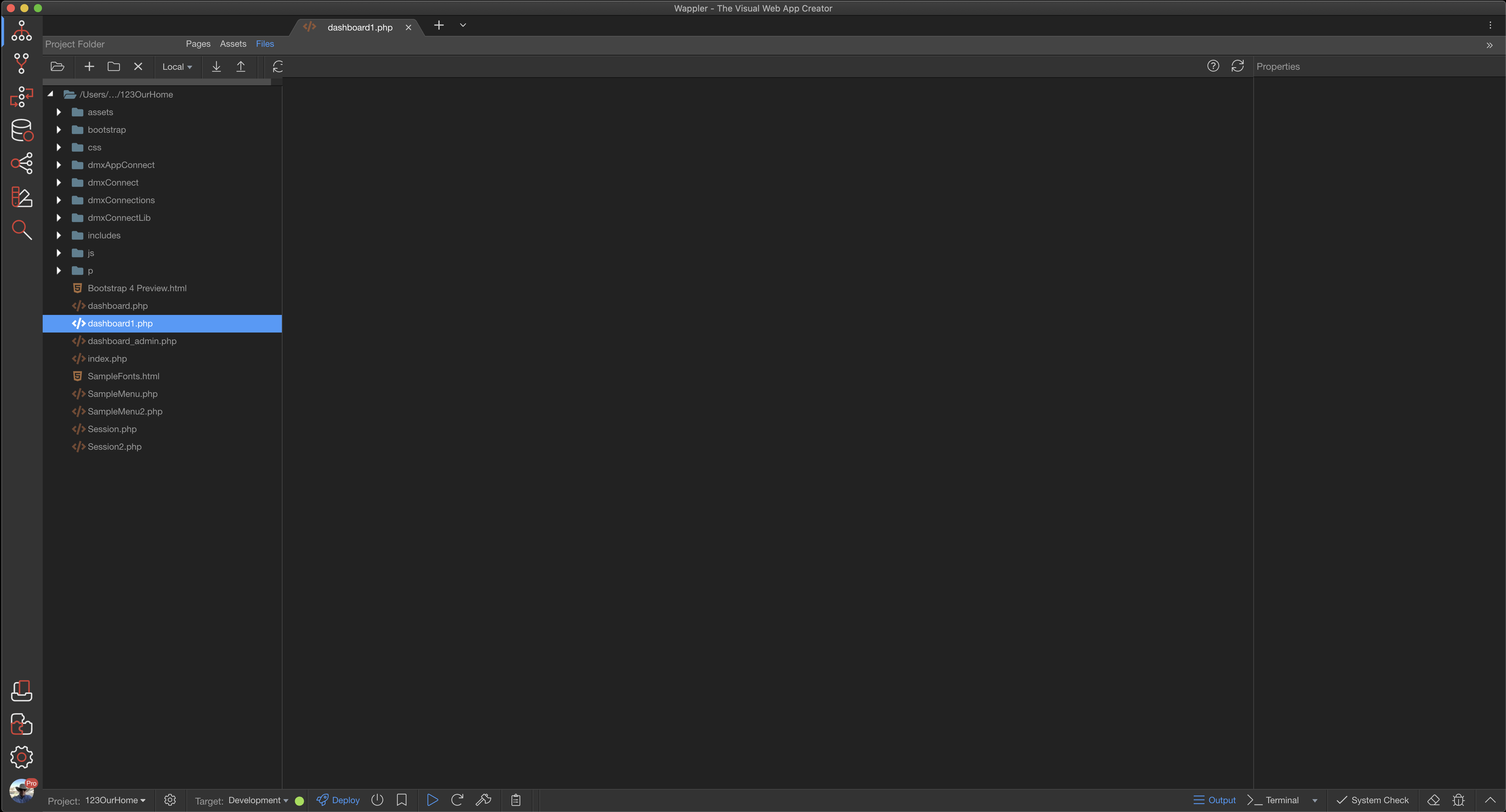Open the Publishing tray sidebar icon
1506x812 pixels.
pos(22,691)
